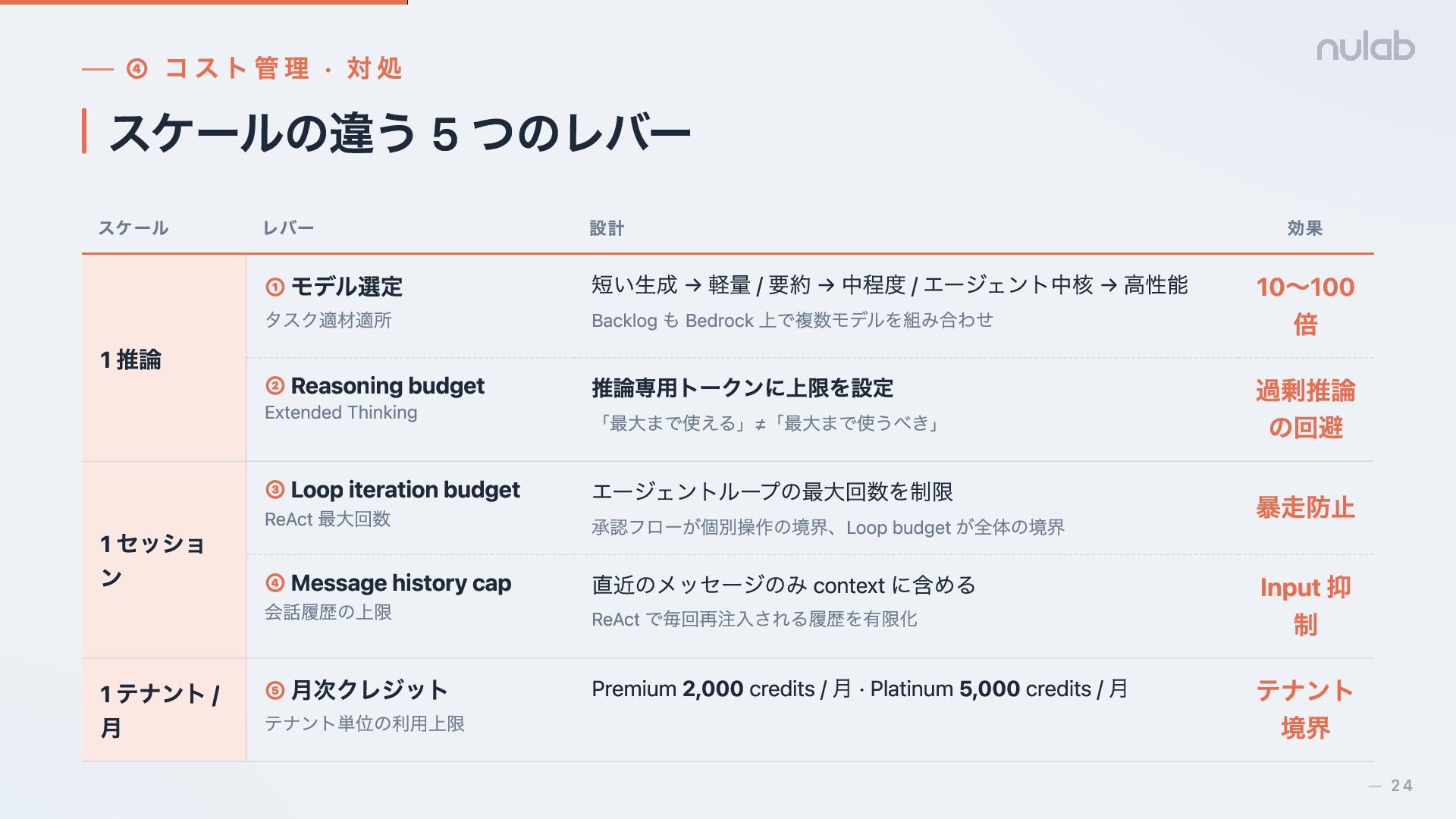Click the 暴走防止 effect label

pos(1305,507)
